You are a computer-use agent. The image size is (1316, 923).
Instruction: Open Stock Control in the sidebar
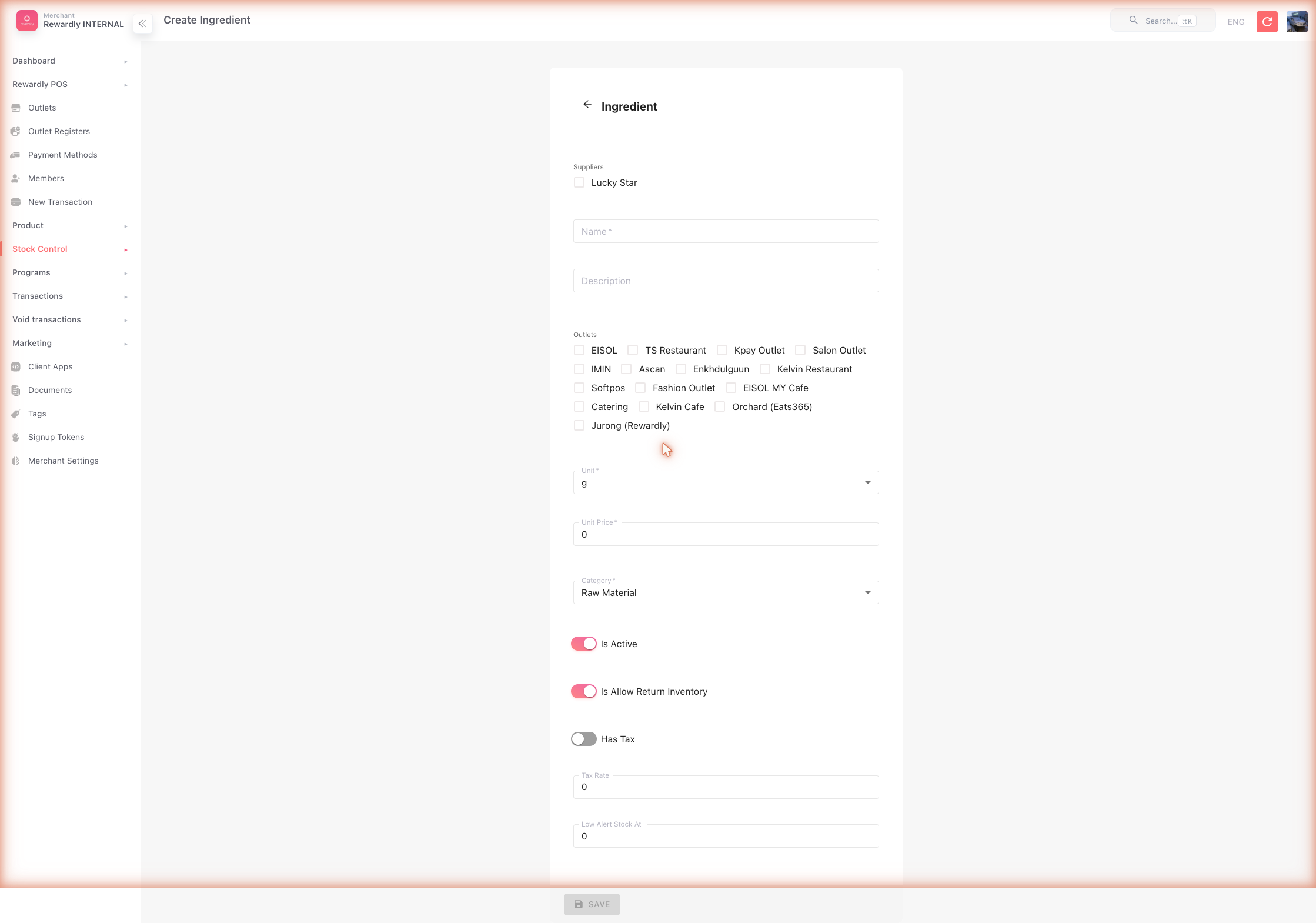(40, 249)
